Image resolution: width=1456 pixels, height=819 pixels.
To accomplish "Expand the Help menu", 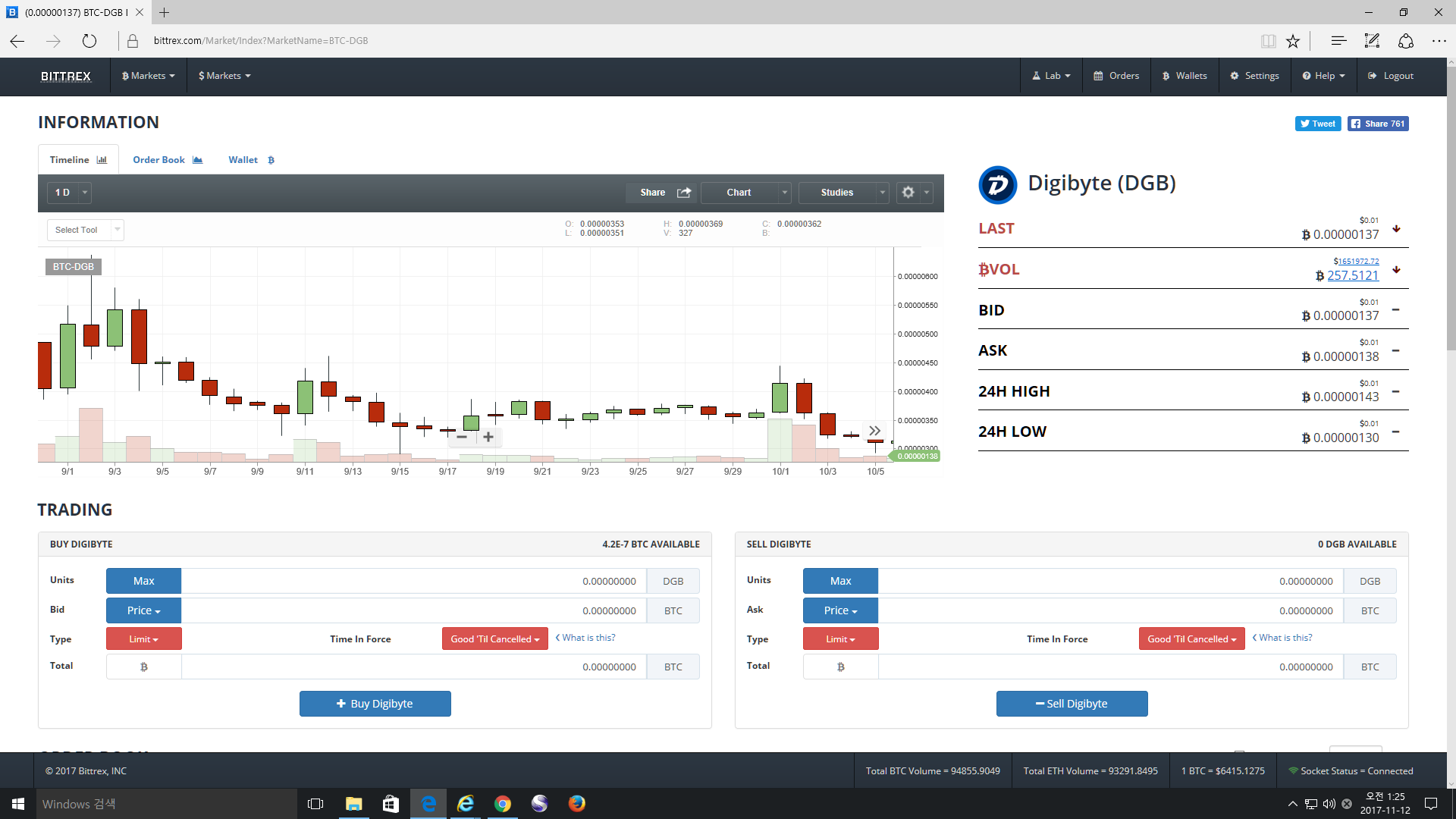I will (1323, 76).
